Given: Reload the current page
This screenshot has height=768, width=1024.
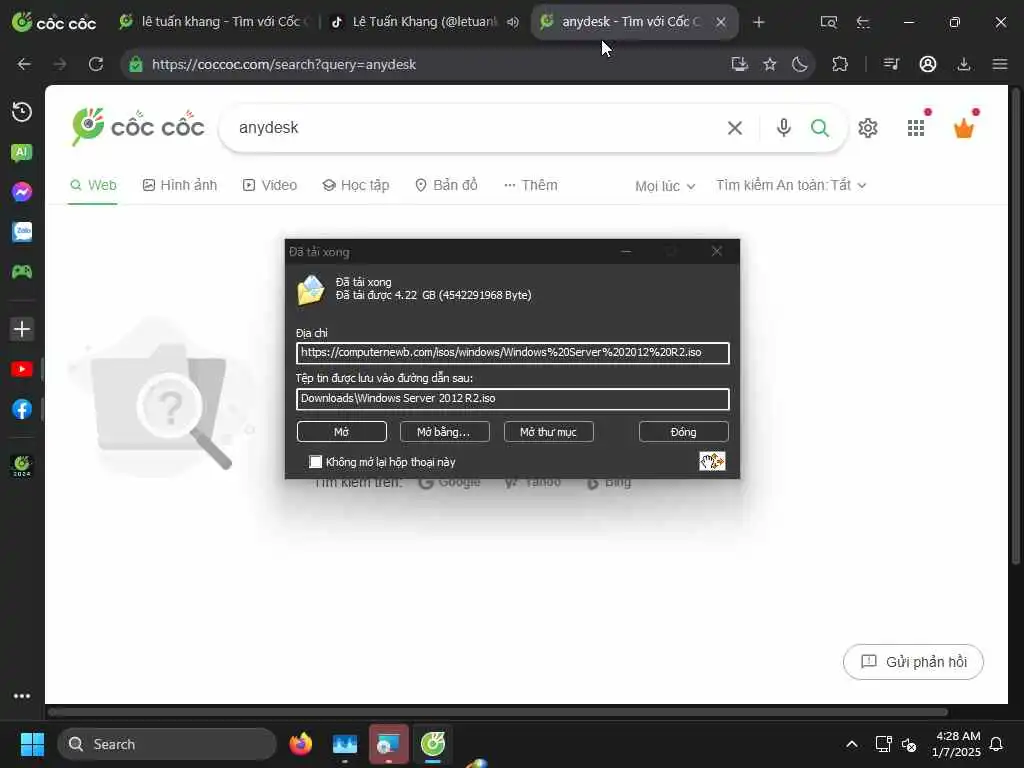Looking at the screenshot, I should tap(96, 64).
